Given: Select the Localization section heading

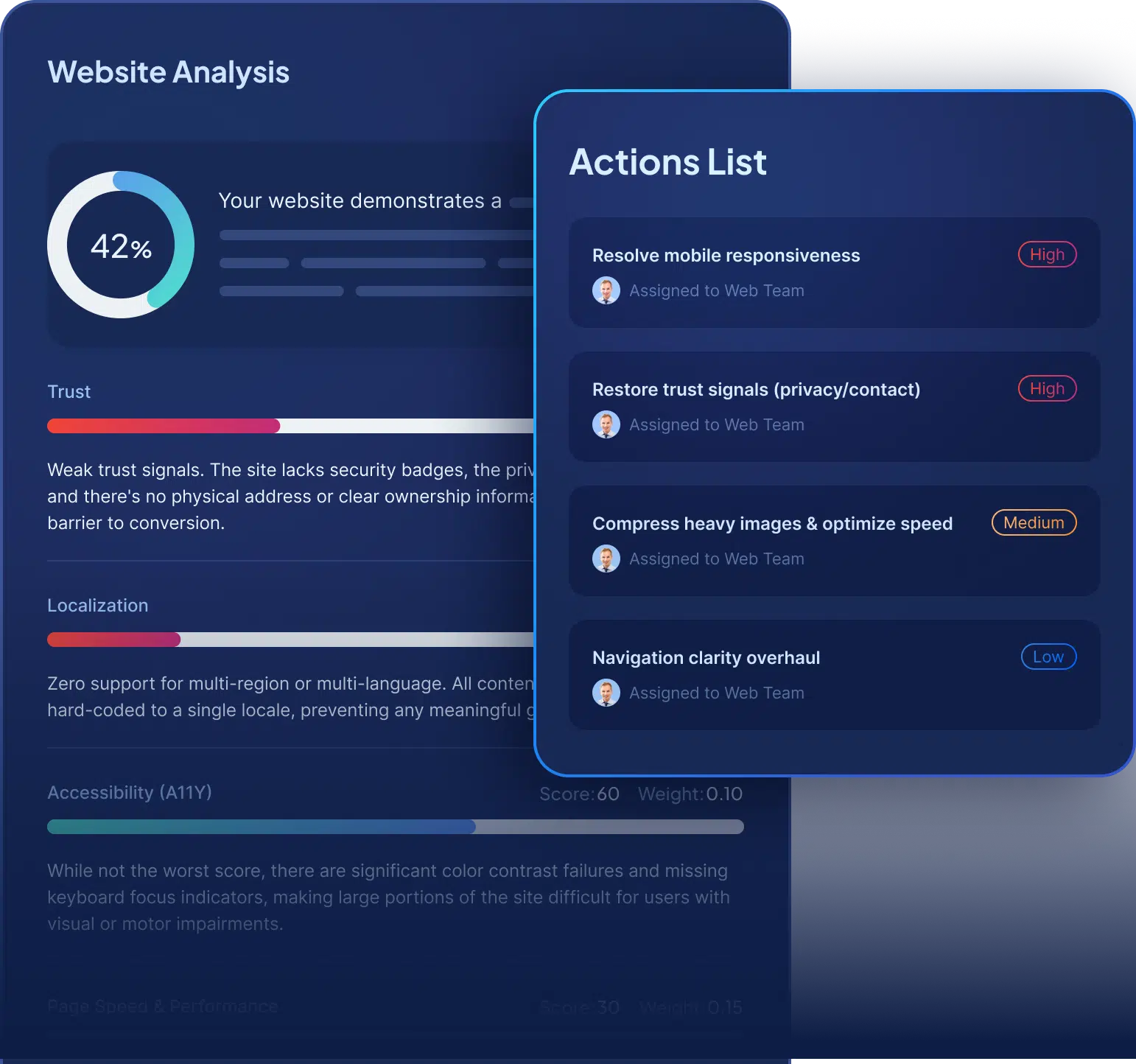Looking at the screenshot, I should [98, 606].
